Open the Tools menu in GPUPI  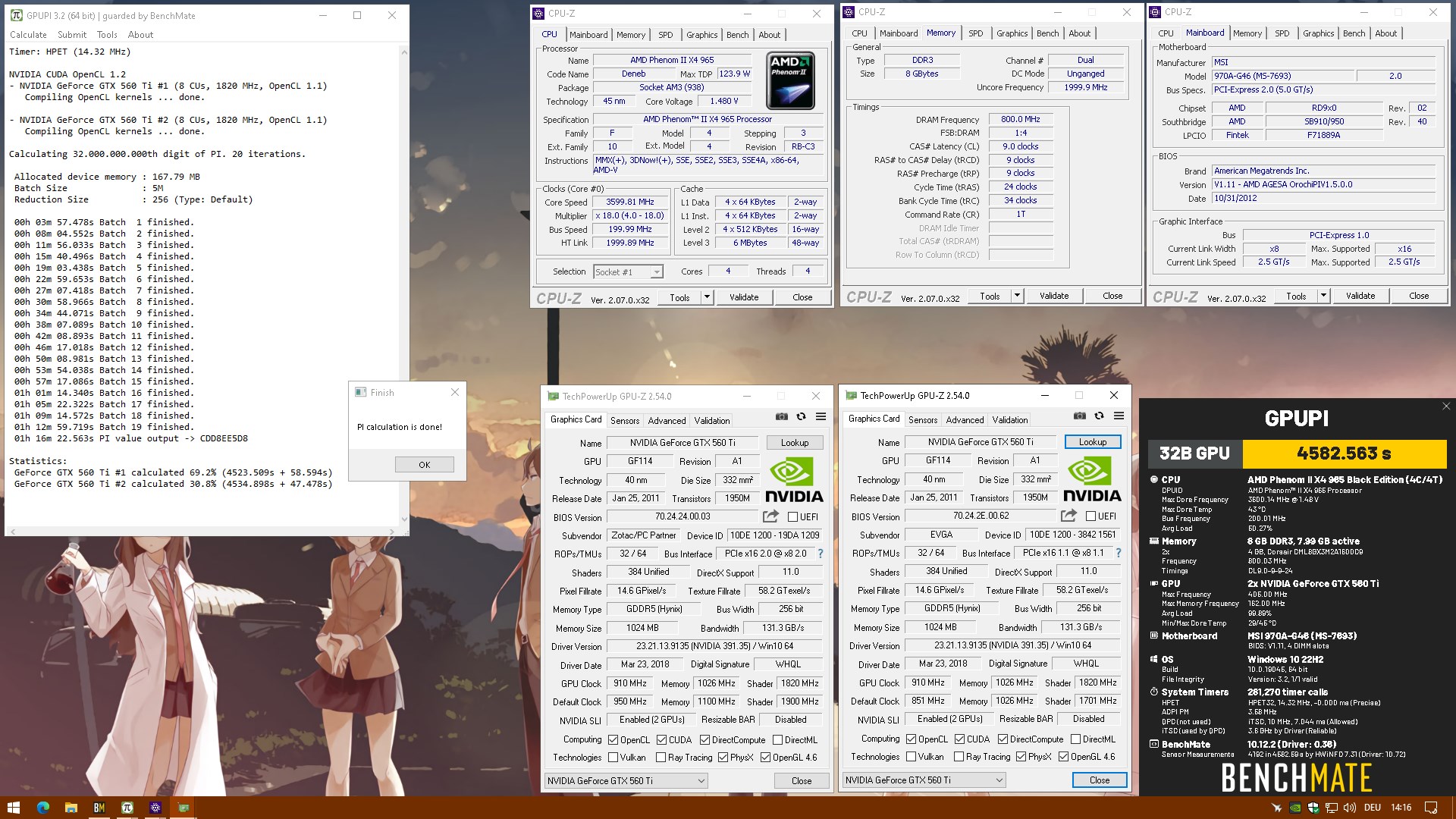tap(107, 35)
